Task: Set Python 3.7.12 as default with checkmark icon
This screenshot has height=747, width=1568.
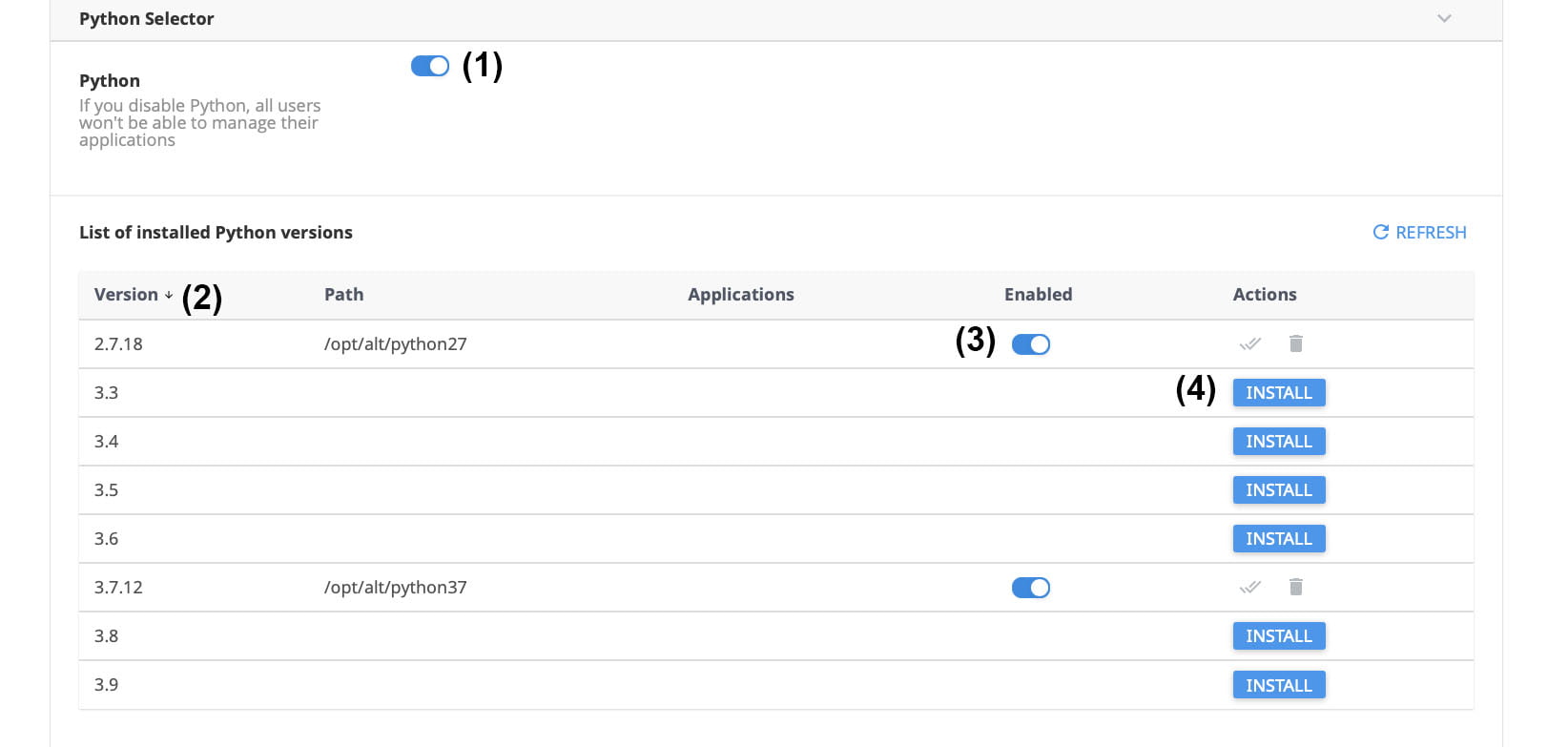Action: [x=1249, y=587]
